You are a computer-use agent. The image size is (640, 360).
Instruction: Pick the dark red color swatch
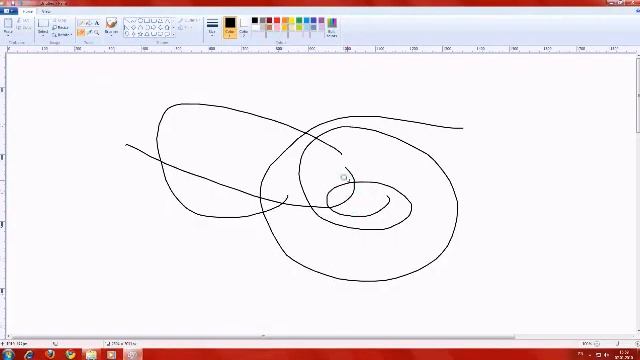pos(269,20)
